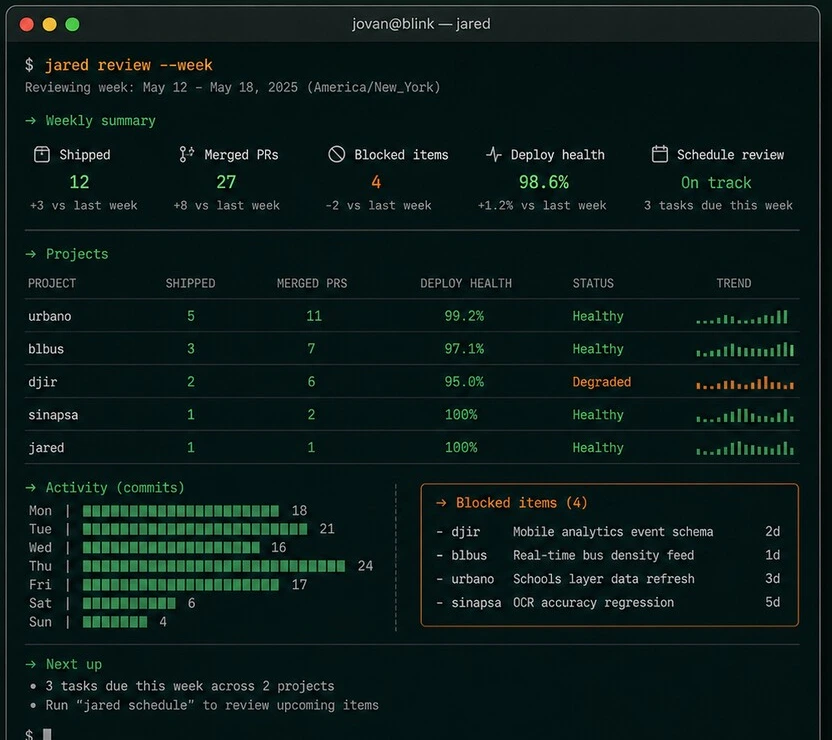832x740 pixels.
Task: Click the 'Healthy' status for sinapsa
Action: (x=598, y=415)
